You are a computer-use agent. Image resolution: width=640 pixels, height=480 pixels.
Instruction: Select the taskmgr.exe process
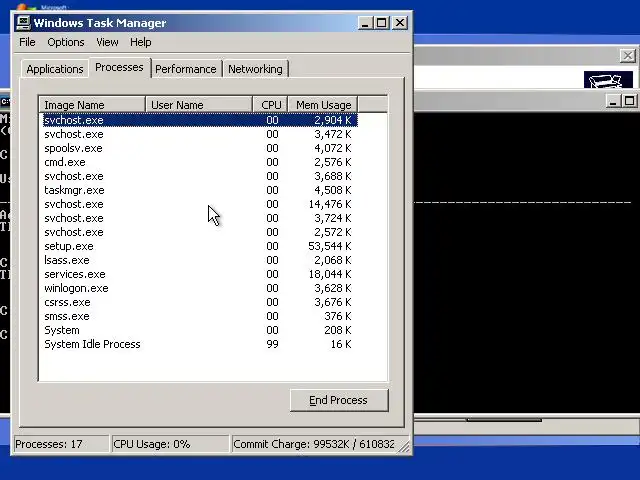click(200, 190)
